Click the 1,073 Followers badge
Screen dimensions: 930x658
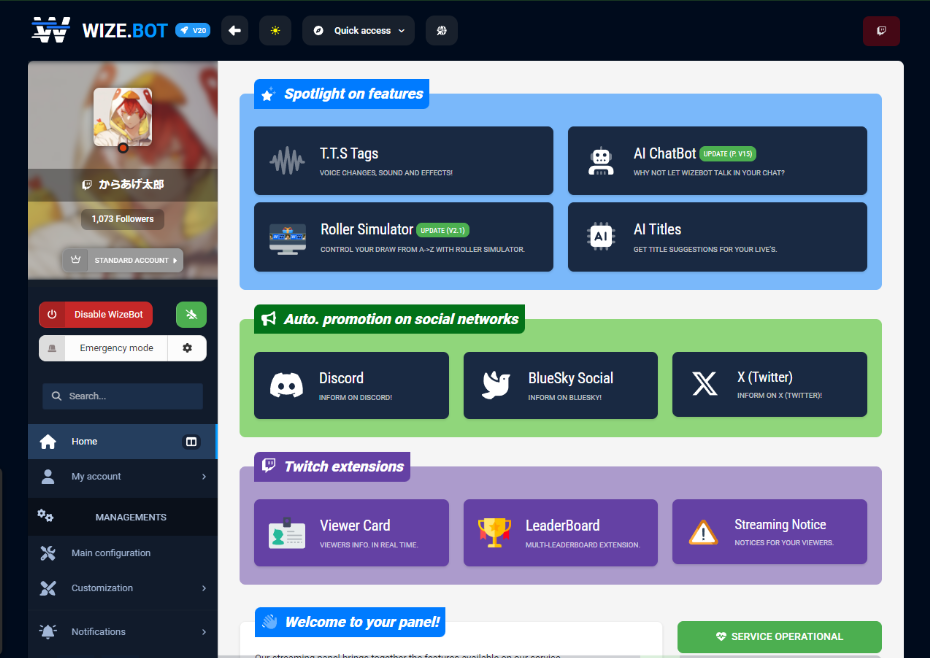click(x=123, y=219)
